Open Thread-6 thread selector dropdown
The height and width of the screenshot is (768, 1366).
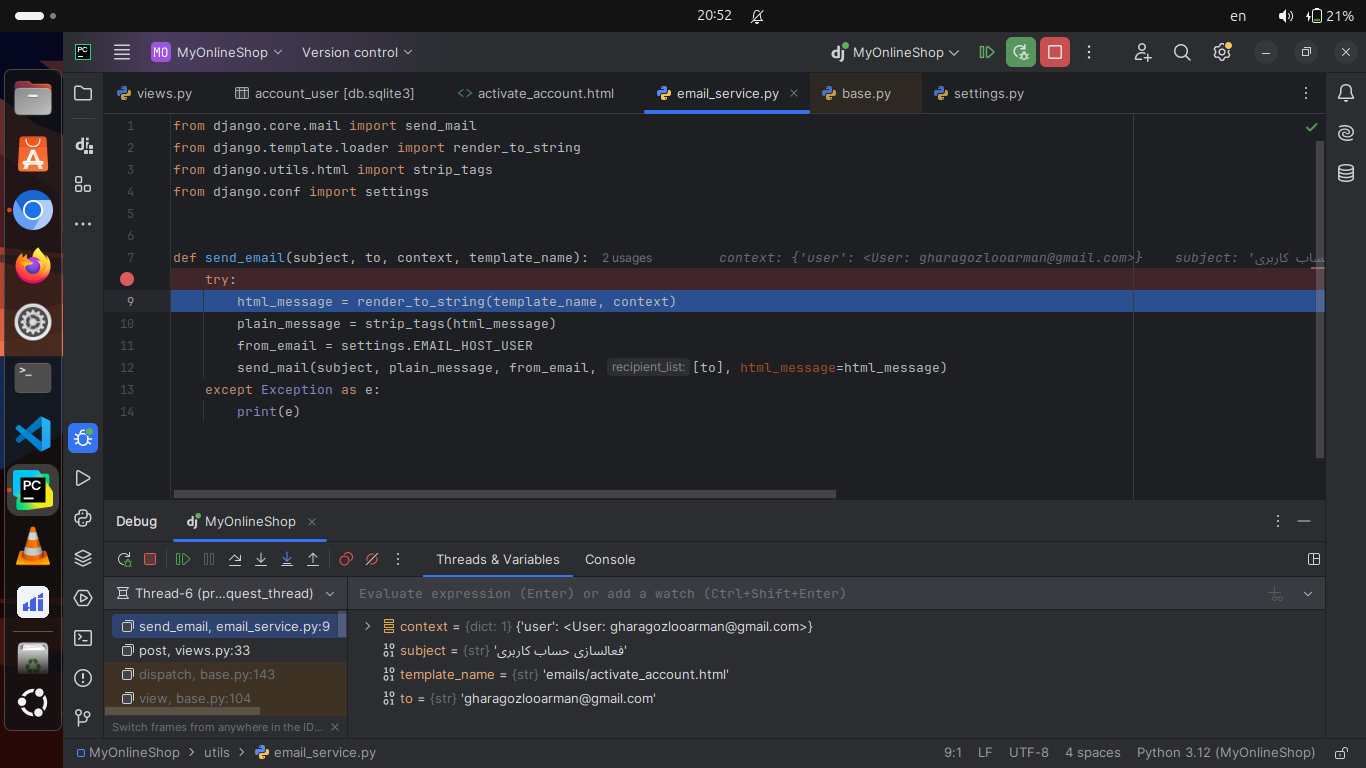226,593
